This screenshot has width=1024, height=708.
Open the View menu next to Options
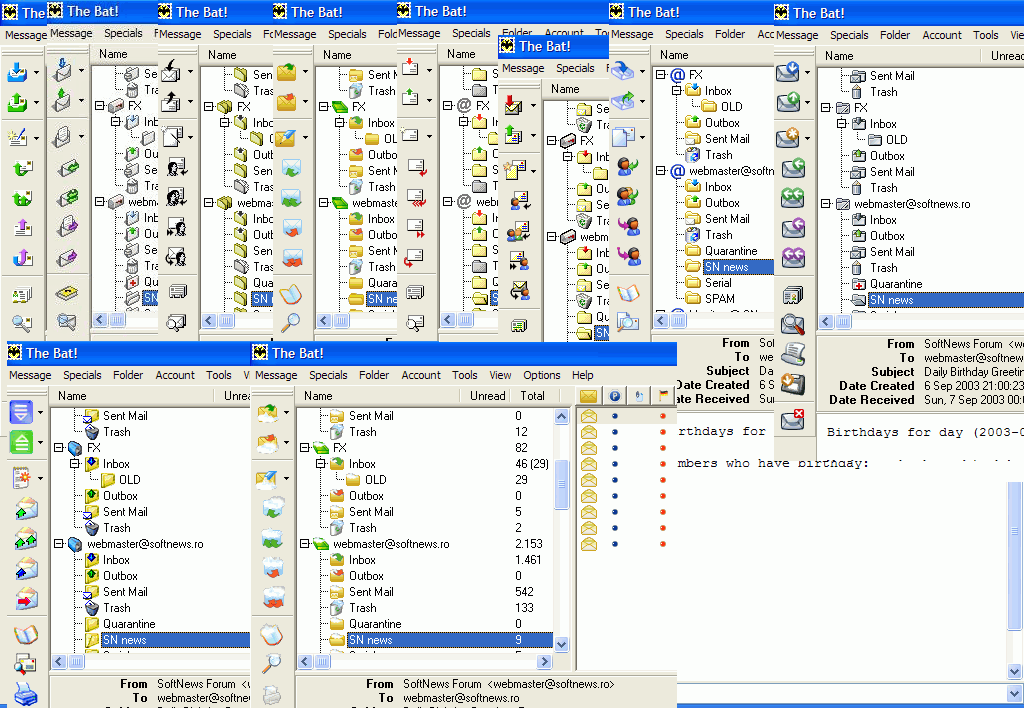click(x=500, y=375)
